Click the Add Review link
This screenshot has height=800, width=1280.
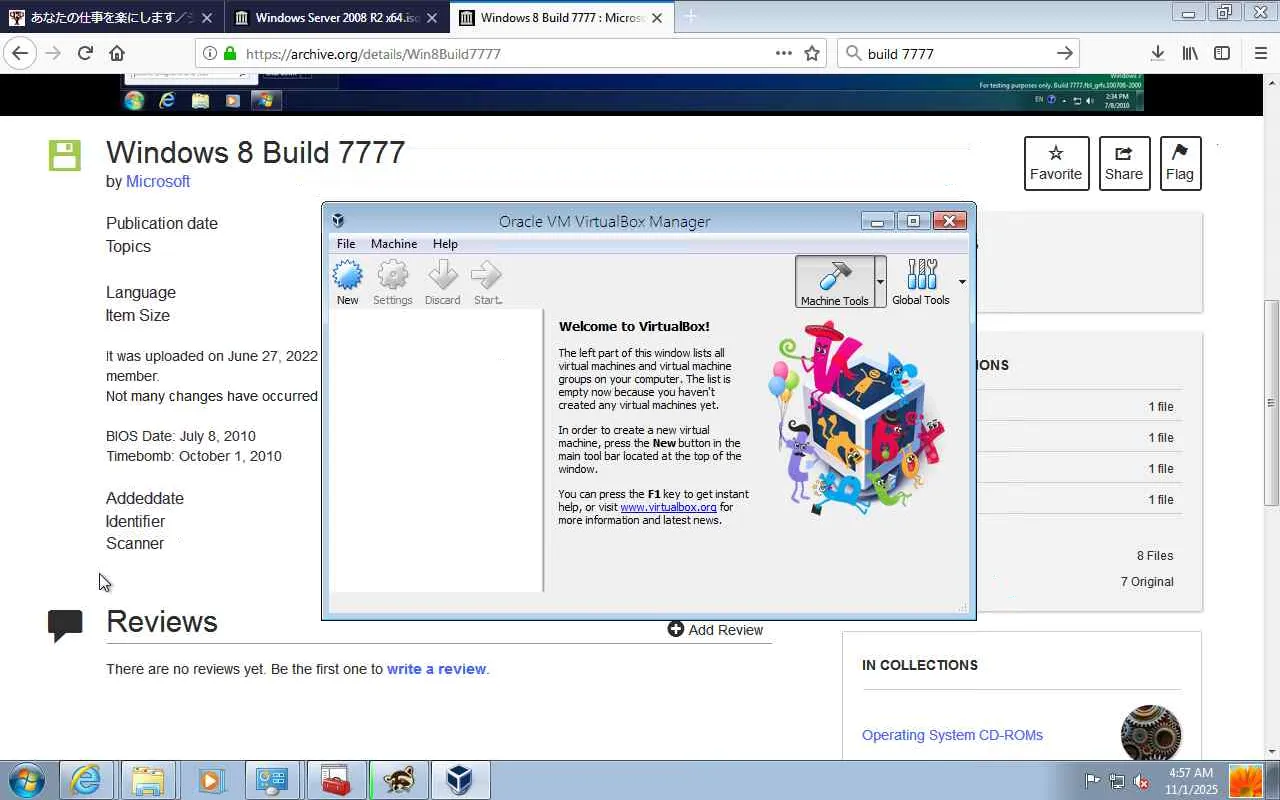[x=715, y=630]
